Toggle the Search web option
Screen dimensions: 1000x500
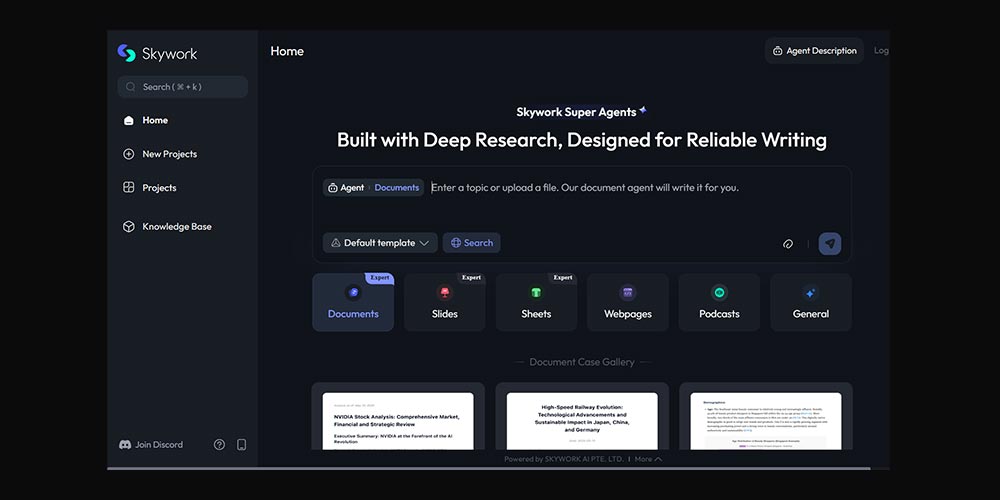(x=472, y=243)
